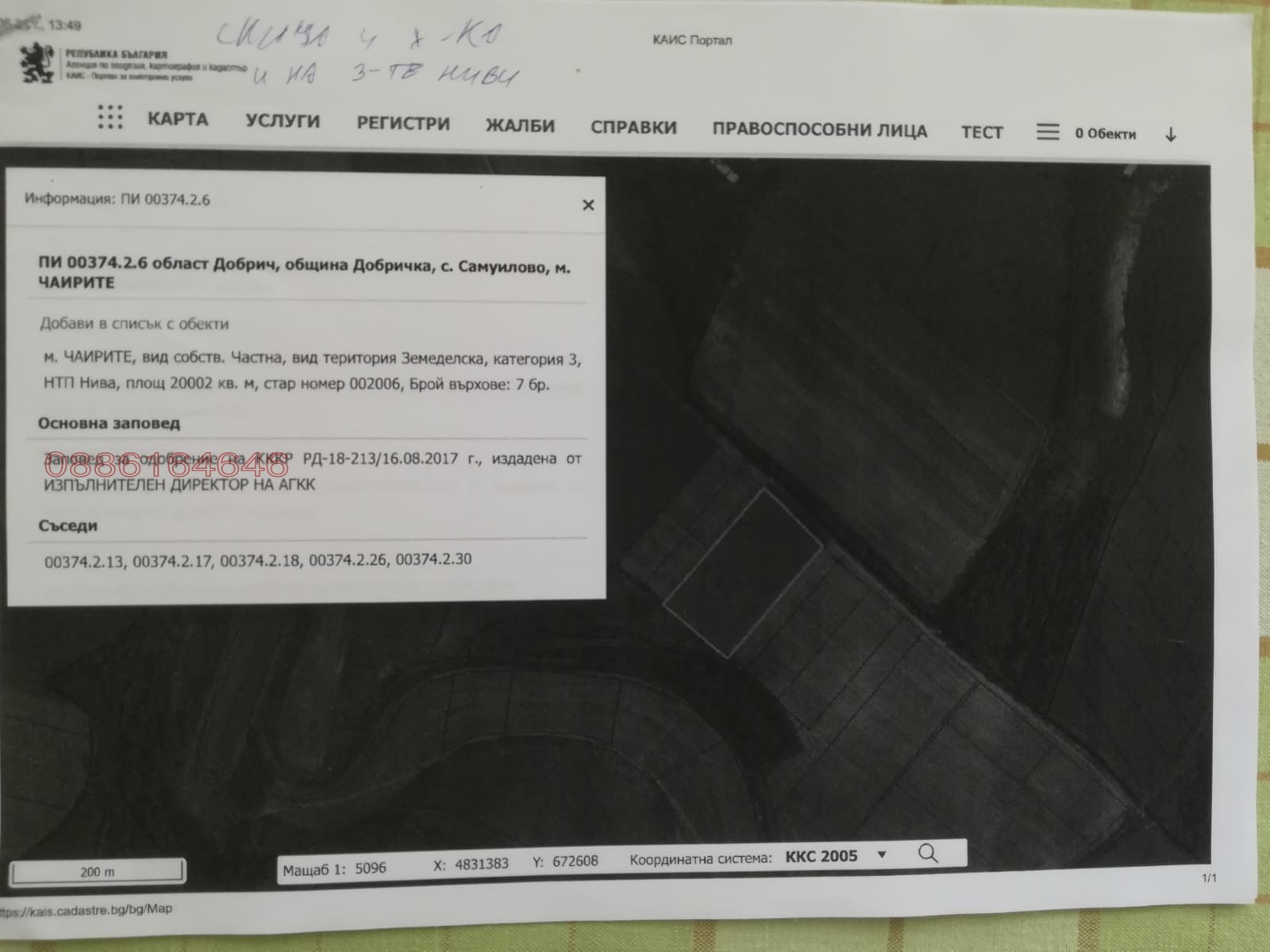Open the ПРАВОСПОСОБНИ ЛИЦА menu
This screenshot has width=1270, height=952.
click(819, 130)
